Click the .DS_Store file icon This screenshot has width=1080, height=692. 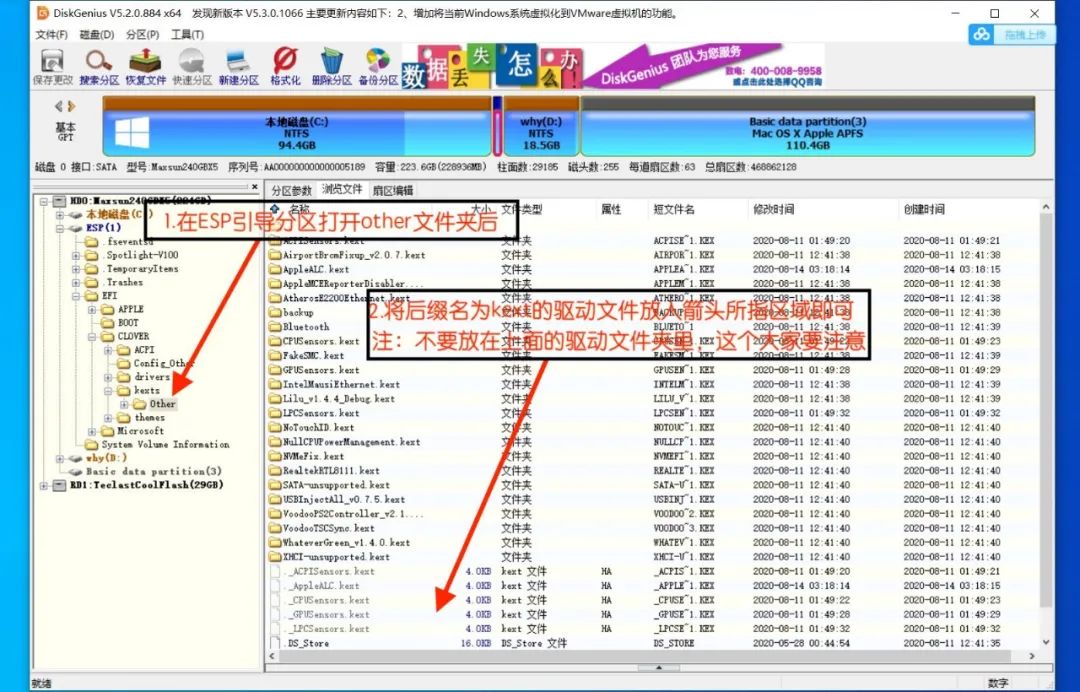point(275,643)
